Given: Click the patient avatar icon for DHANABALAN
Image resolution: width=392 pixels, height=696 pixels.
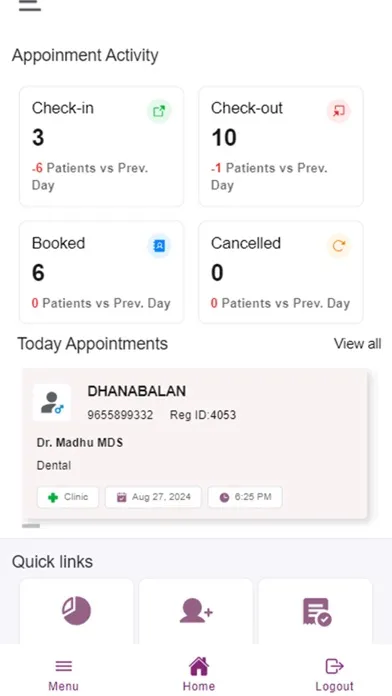Looking at the screenshot, I should (52, 403).
